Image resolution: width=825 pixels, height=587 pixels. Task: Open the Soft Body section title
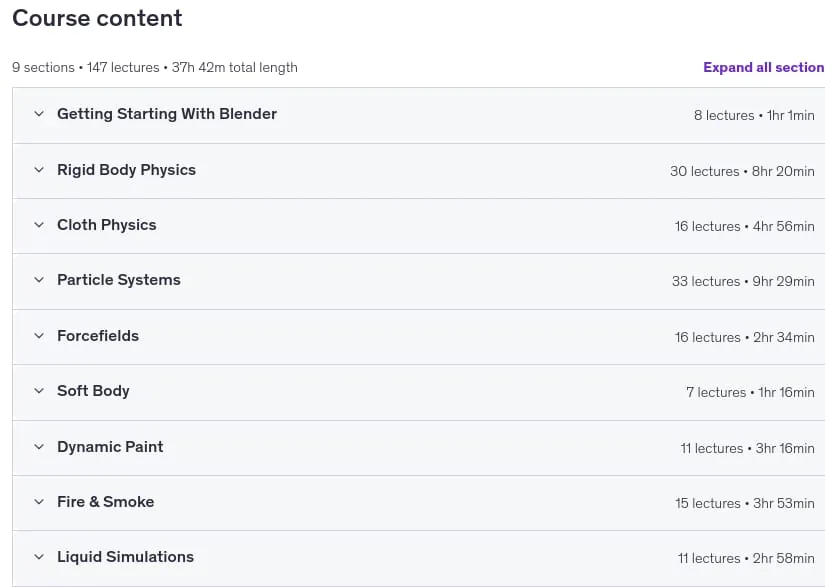coord(93,391)
